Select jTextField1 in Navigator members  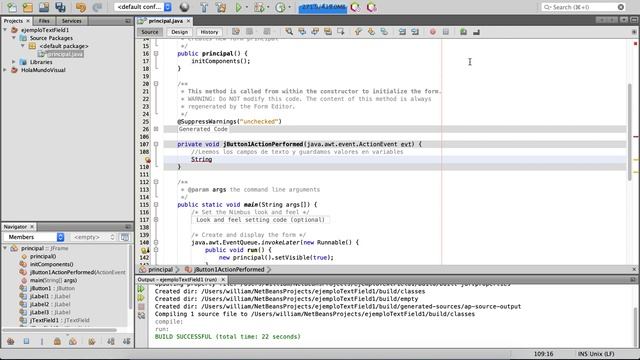[60, 320]
